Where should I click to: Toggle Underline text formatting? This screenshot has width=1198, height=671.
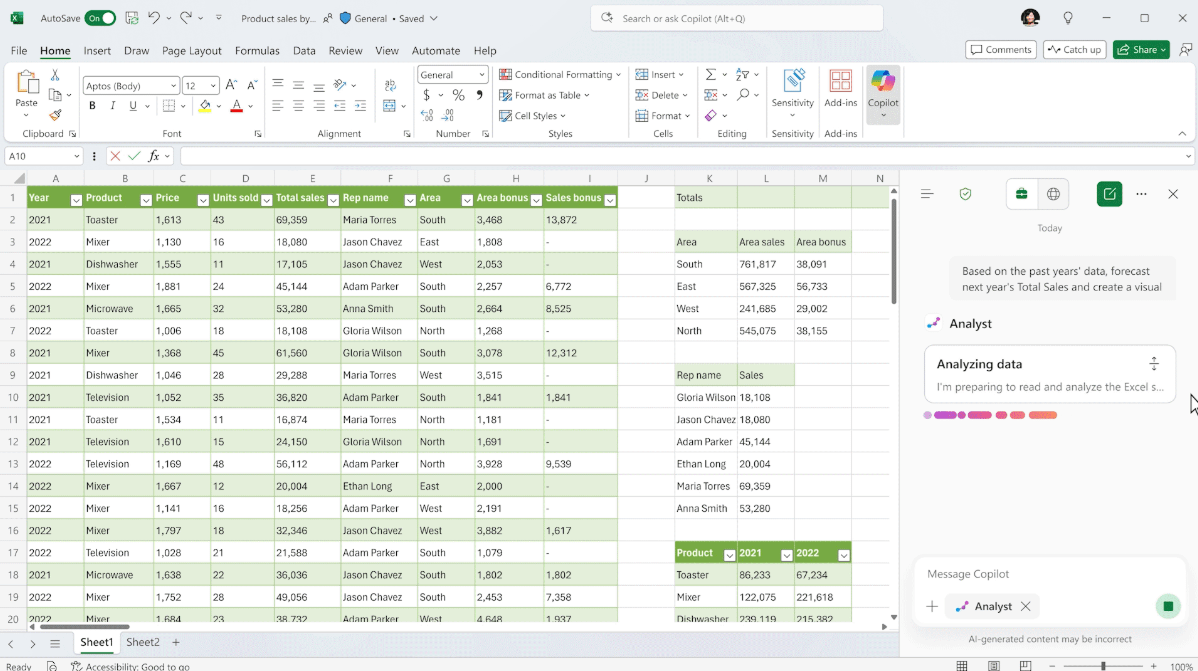[132, 106]
